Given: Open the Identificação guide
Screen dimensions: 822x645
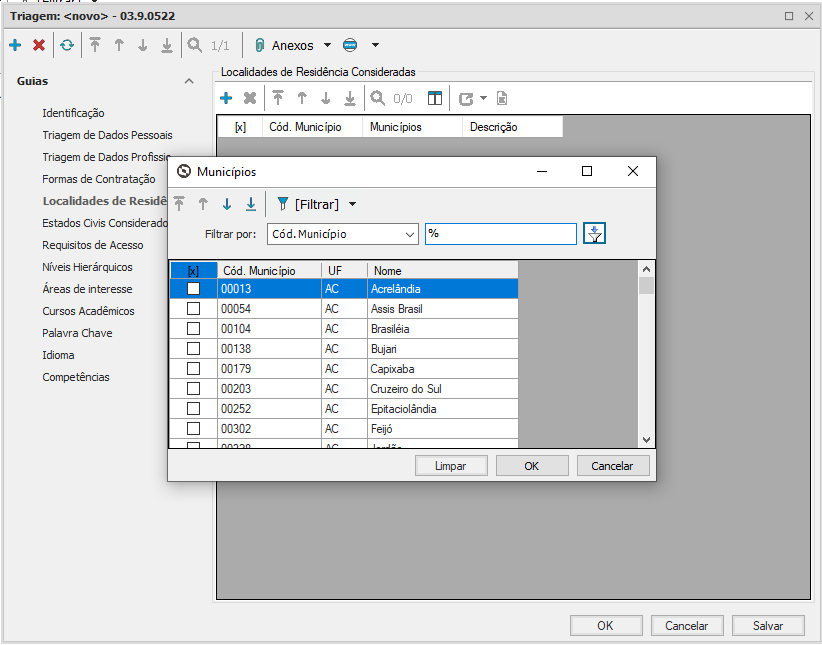Looking at the screenshot, I should pyautogui.click(x=73, y=113).
